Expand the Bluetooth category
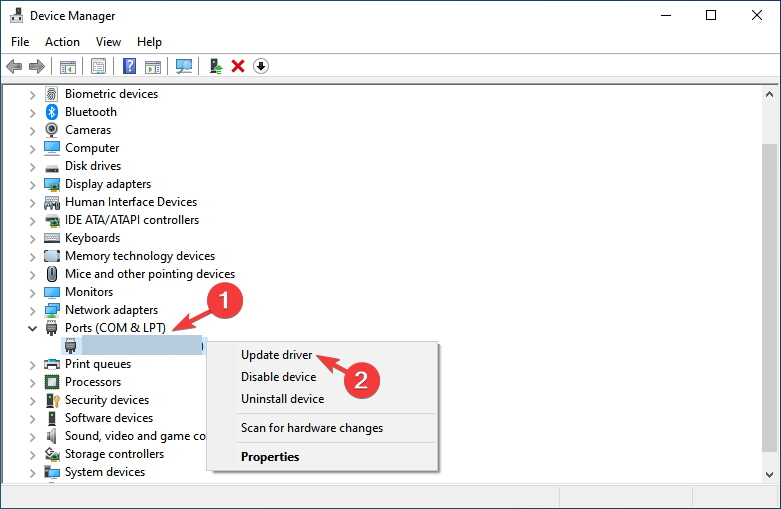 pos(32,113)
